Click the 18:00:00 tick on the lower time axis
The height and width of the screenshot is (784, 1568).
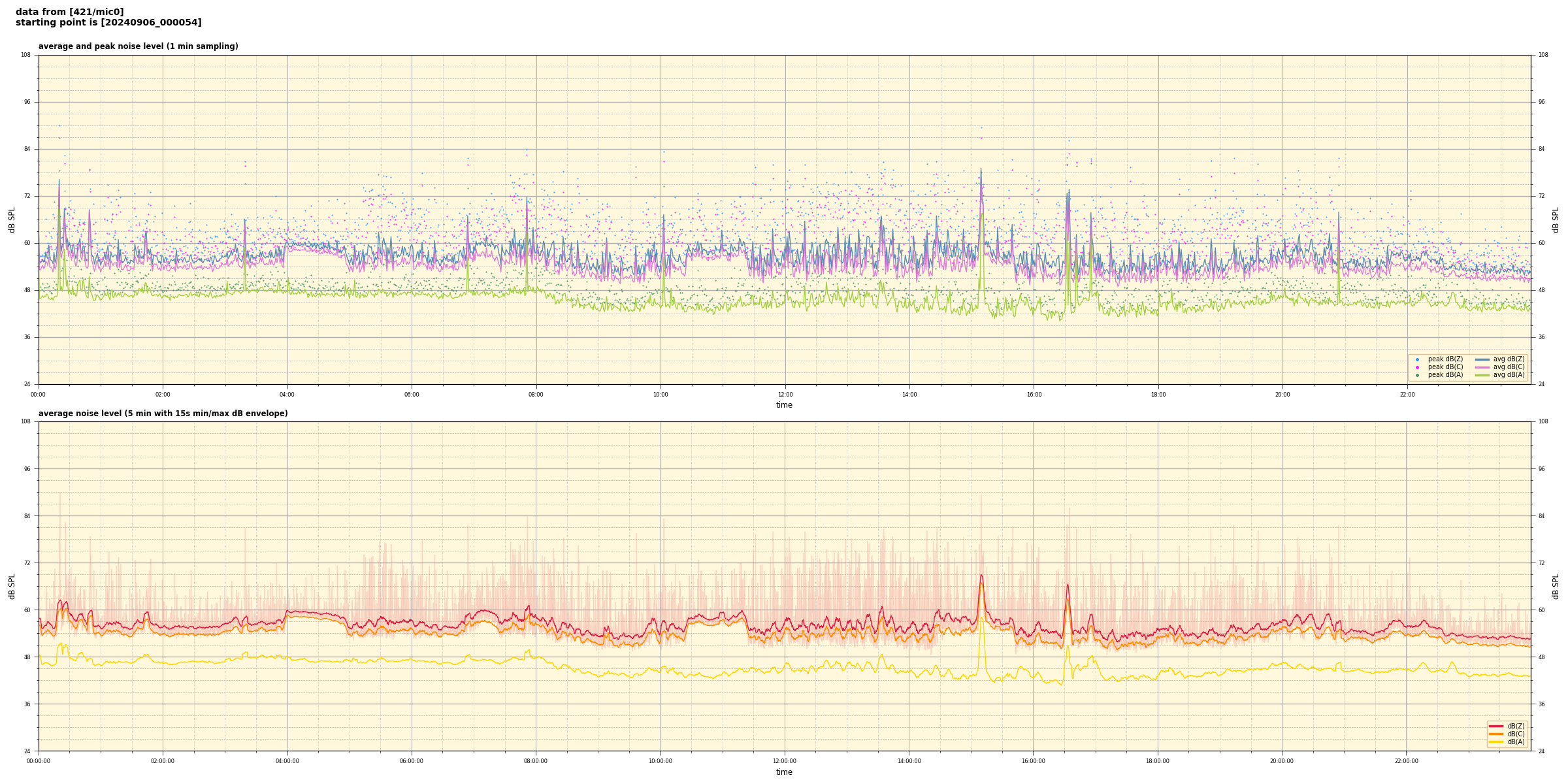tap(1158, 761)
